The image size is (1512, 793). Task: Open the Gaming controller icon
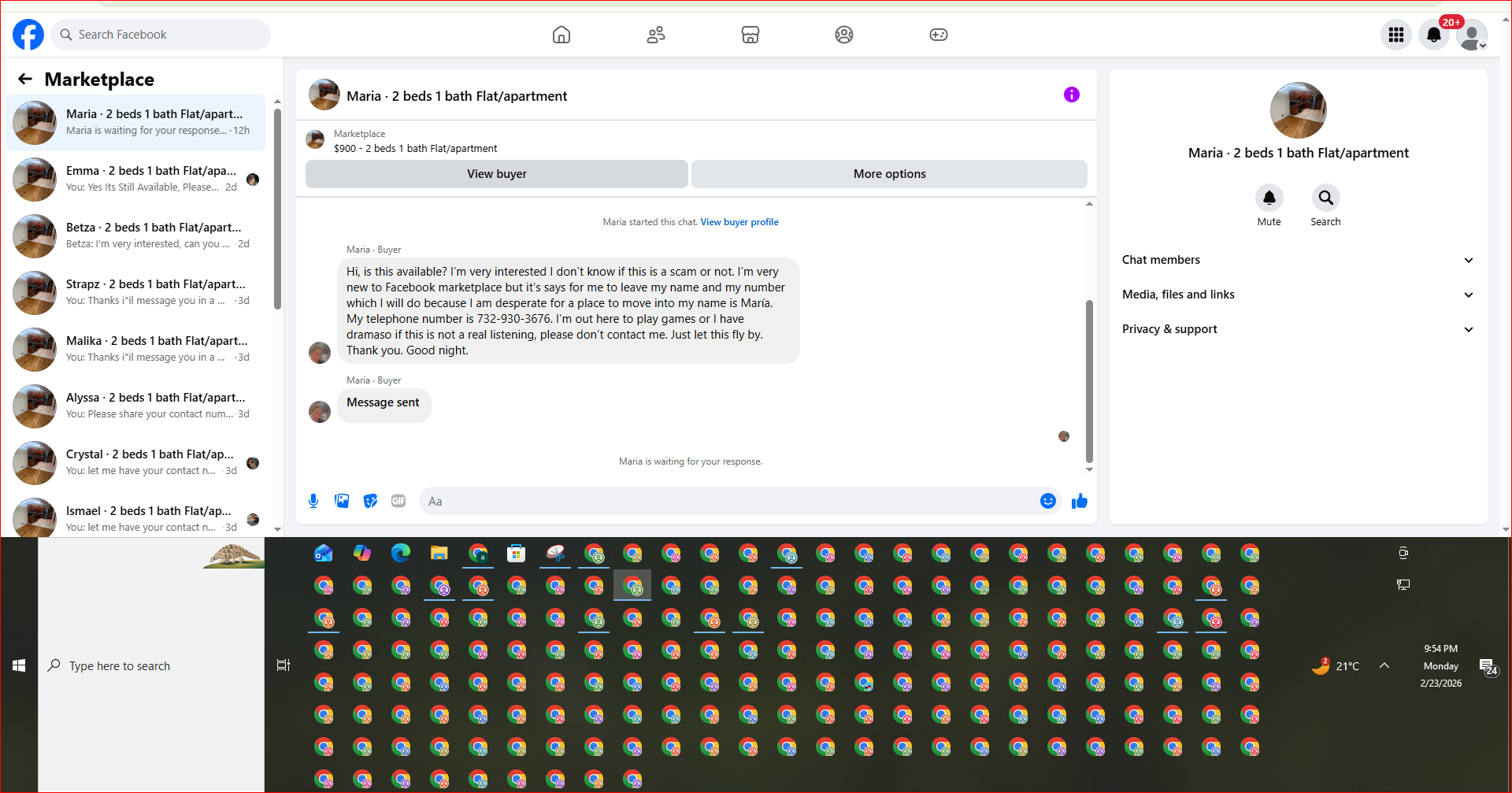tap(939, 35)
